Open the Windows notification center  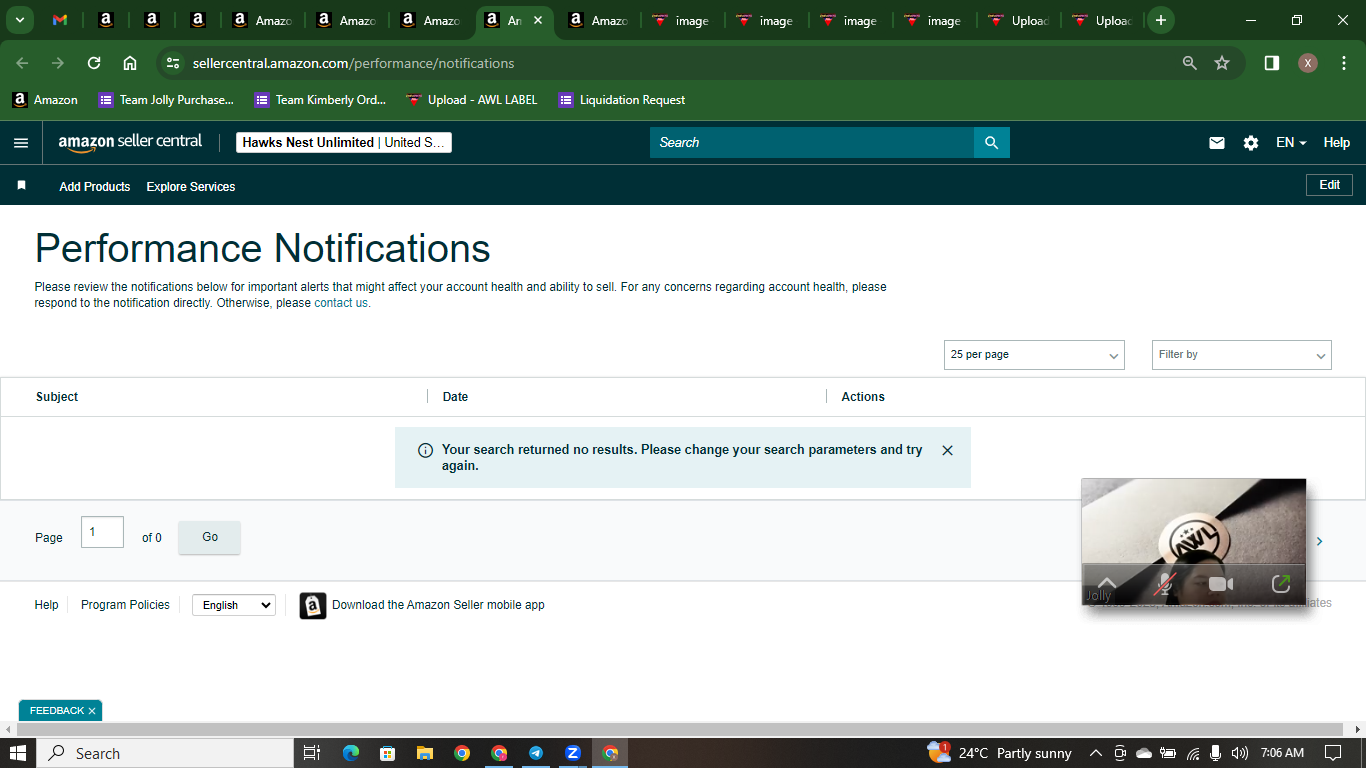click(x=1333, y=753)
